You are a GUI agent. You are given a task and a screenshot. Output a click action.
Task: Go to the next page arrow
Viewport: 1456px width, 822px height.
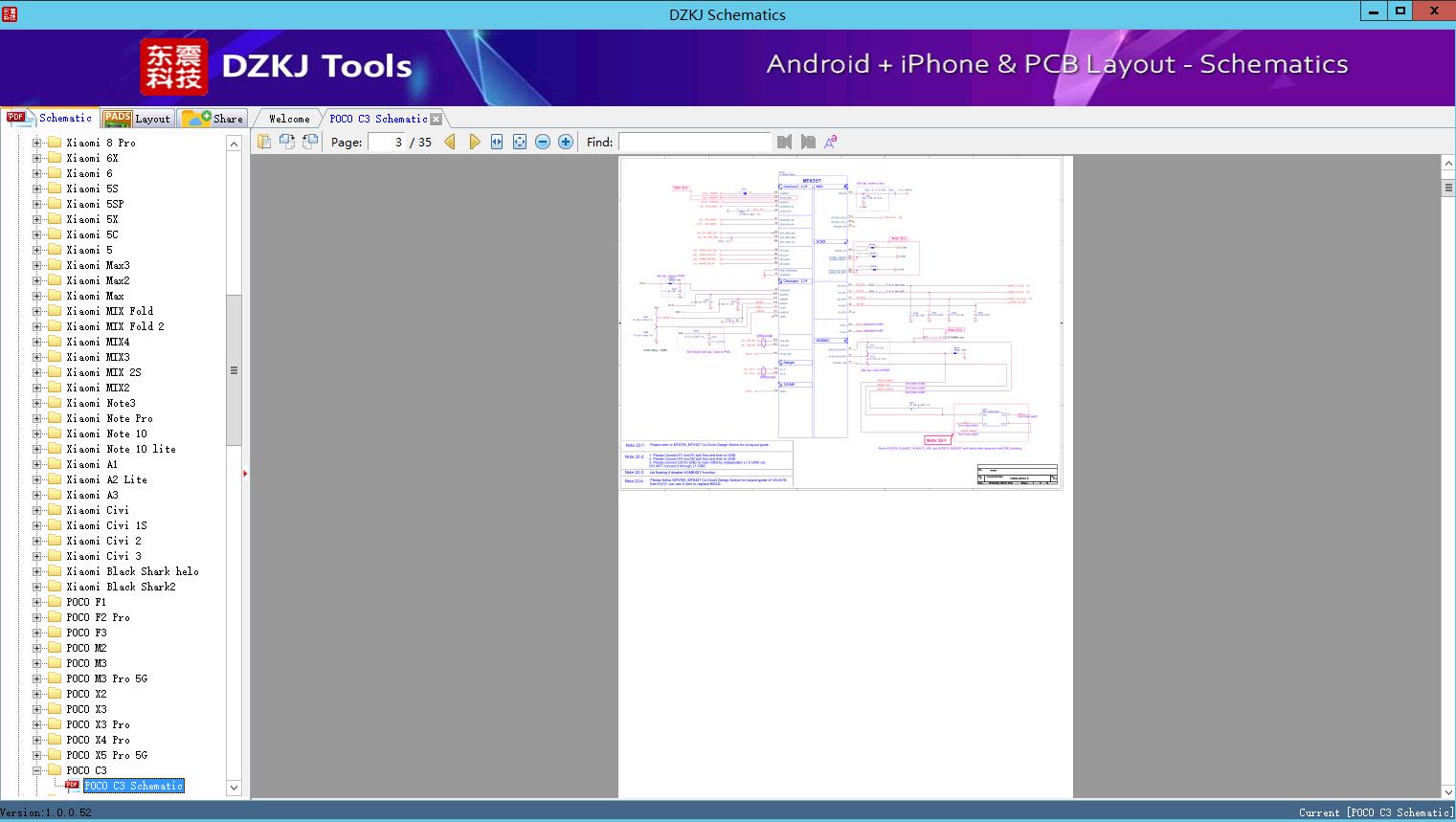click(x=474, y=142)
